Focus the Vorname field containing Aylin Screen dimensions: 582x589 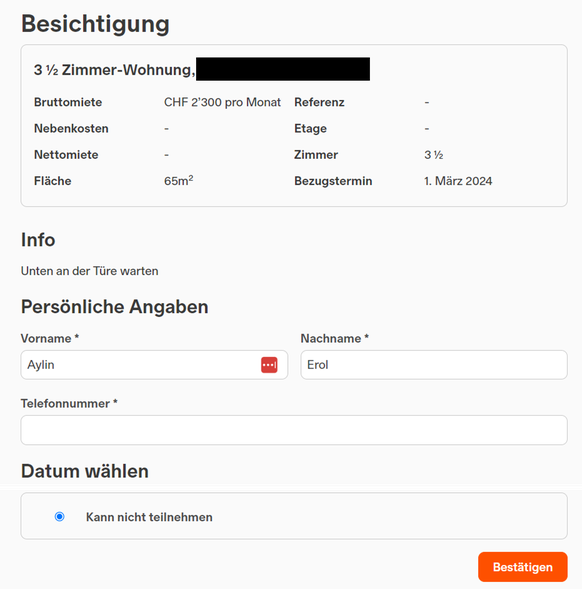coord(154,365)
